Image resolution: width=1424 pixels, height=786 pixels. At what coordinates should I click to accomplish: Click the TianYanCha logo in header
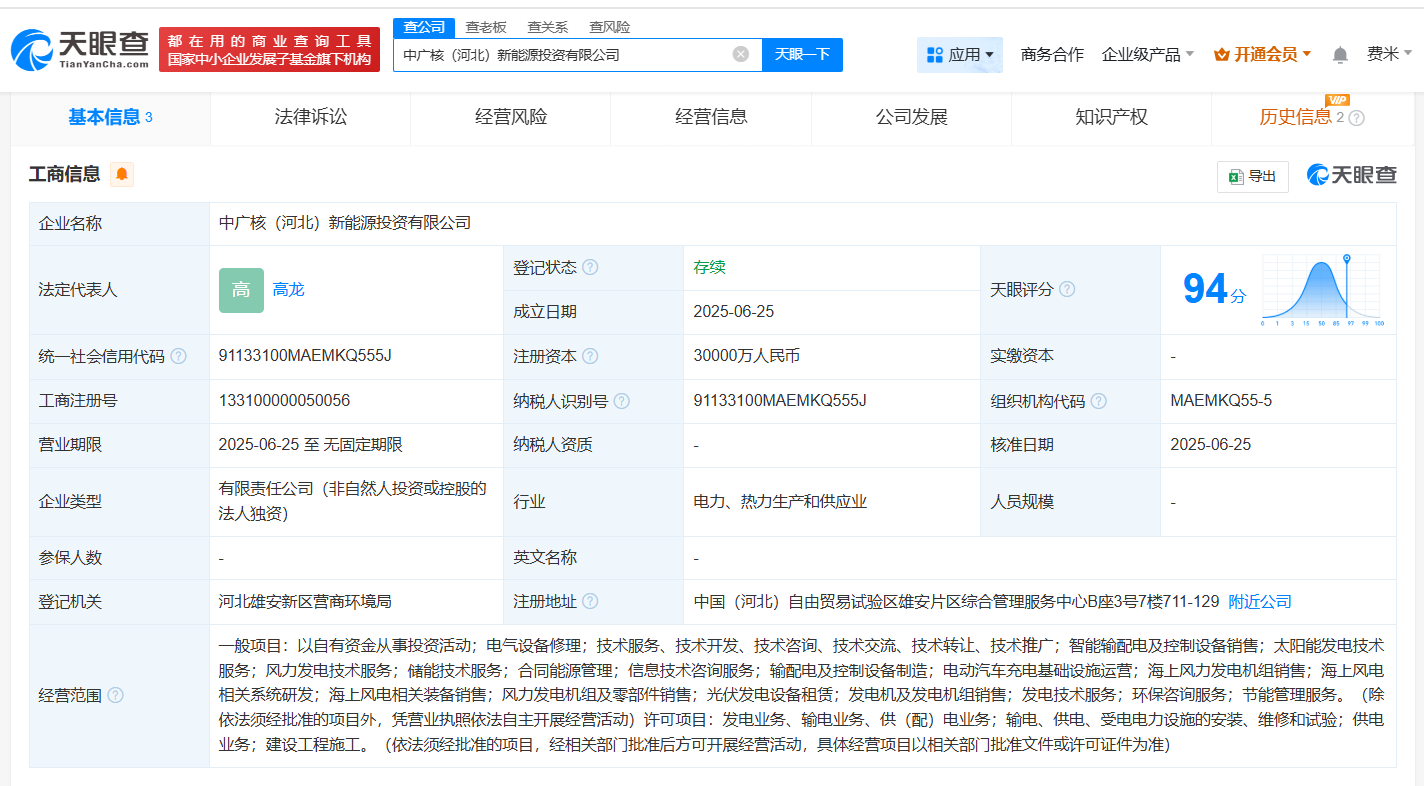[x=80, y=50]
